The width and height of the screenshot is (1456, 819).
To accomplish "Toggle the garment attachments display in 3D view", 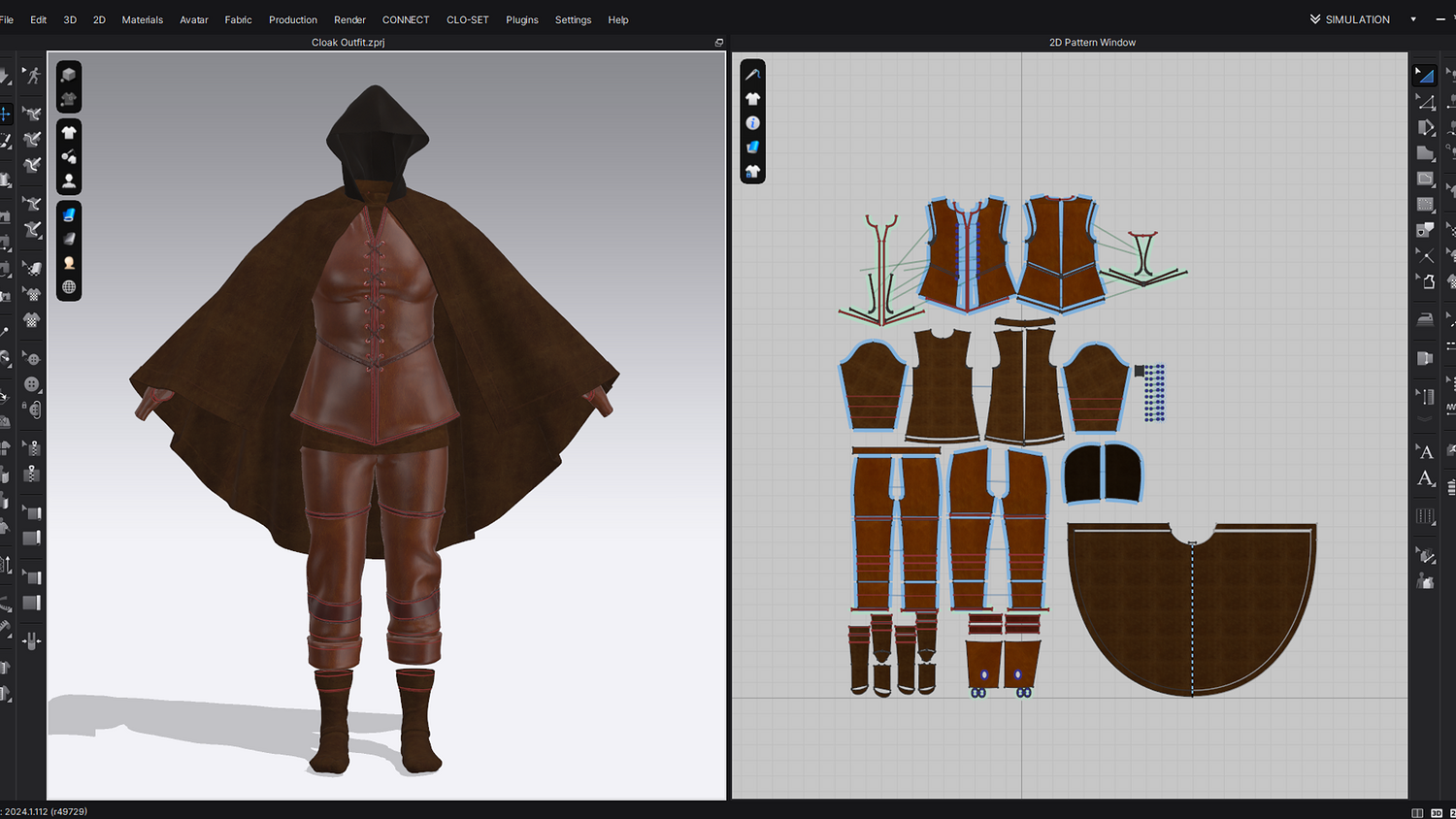I will 69,156.
